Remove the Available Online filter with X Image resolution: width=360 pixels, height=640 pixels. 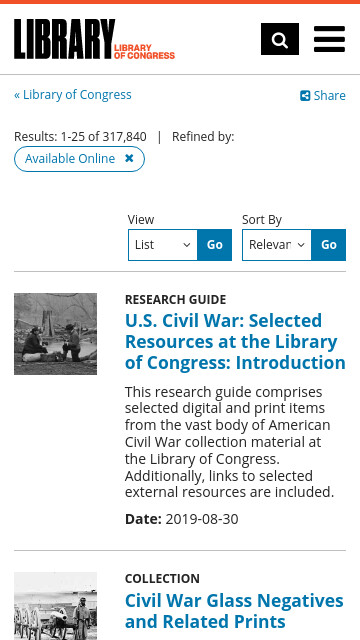(129, 158)
